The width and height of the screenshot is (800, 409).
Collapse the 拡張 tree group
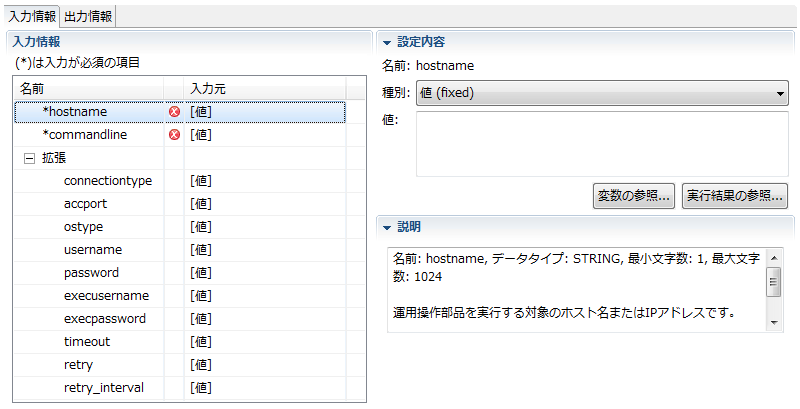[x=29, y=158]
